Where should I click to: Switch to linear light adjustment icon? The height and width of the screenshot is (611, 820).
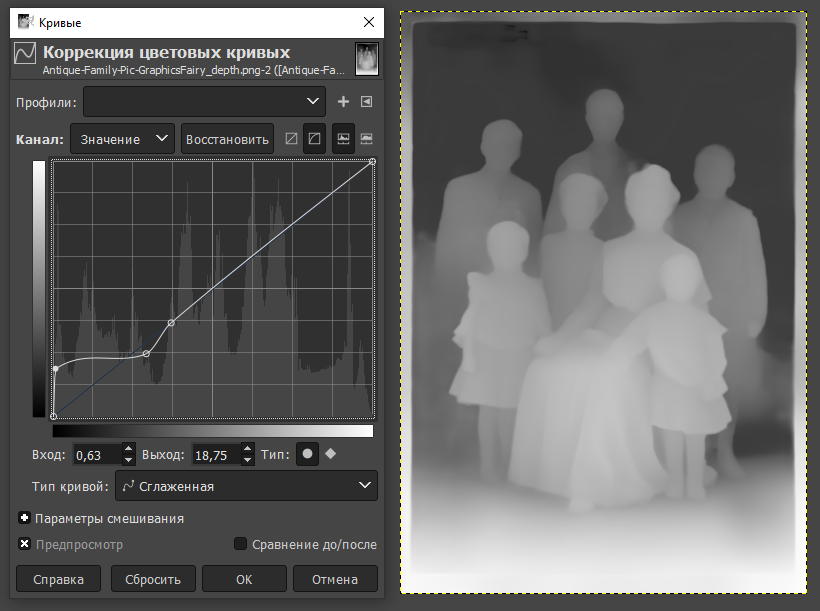291,139
